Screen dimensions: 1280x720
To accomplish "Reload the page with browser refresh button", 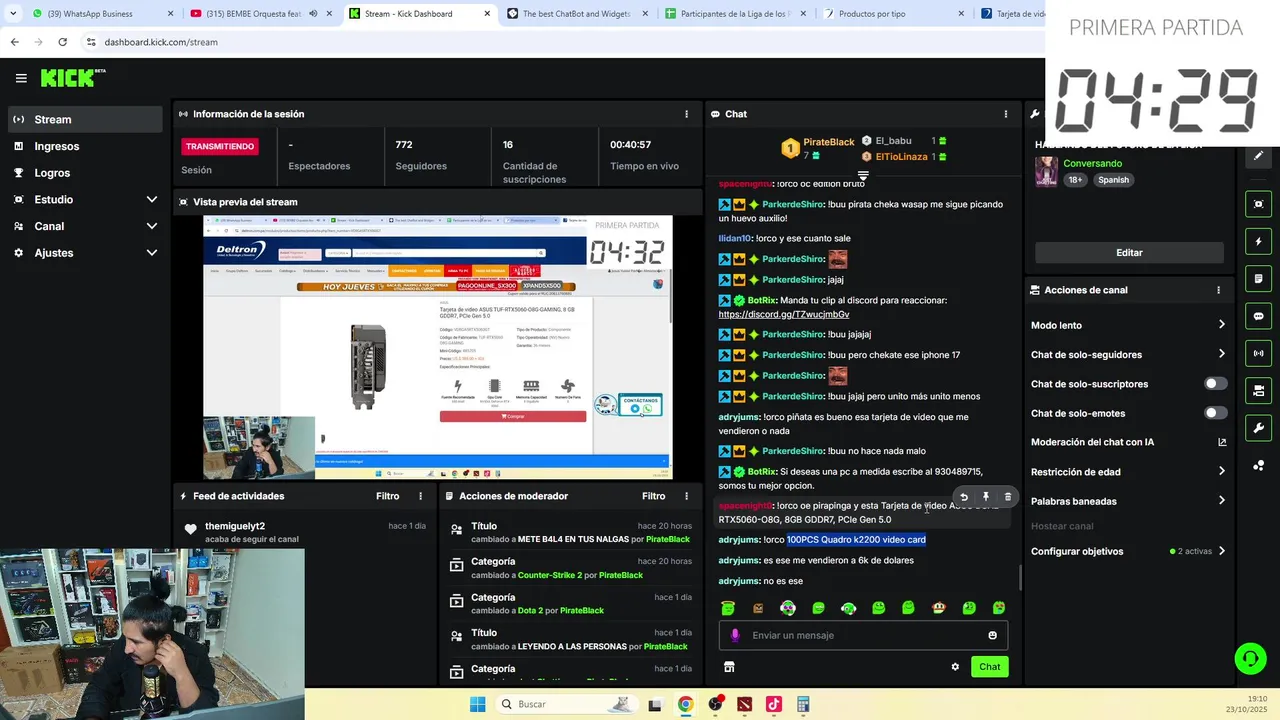I will pos(62,42).
